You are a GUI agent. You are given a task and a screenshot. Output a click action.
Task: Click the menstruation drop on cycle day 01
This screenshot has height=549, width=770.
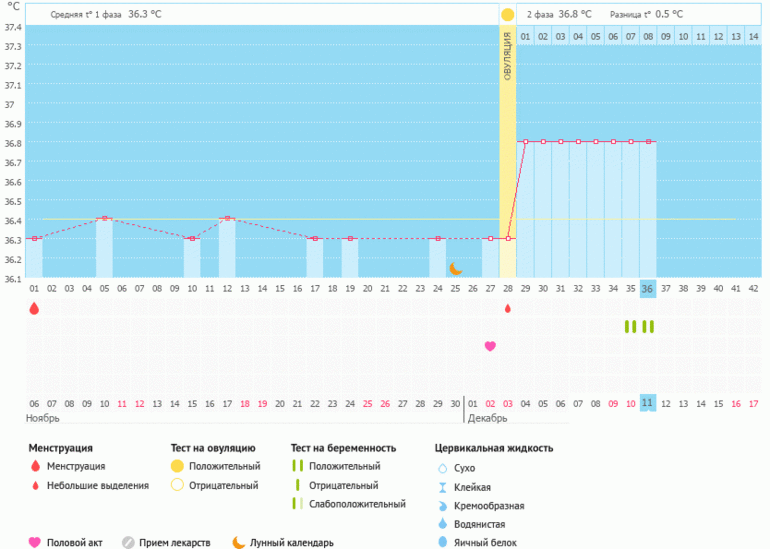click(34, 309)
